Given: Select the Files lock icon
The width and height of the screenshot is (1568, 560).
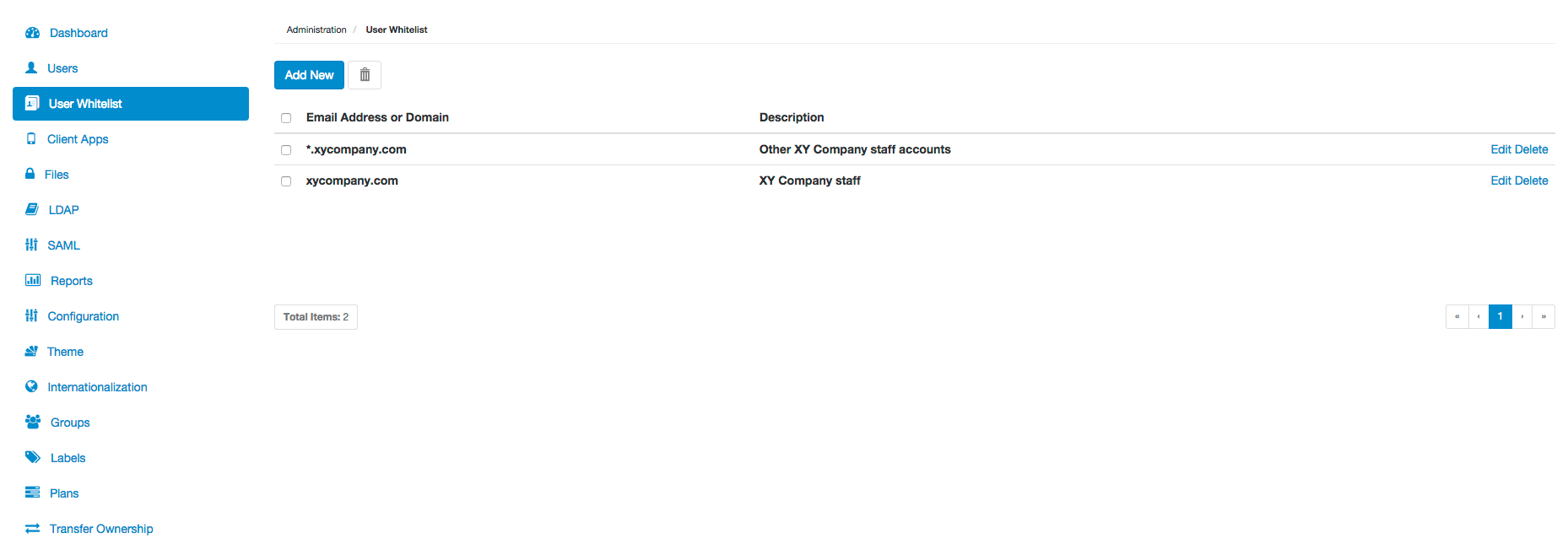Looking at the screenshot, I should [x=30, y=174].
